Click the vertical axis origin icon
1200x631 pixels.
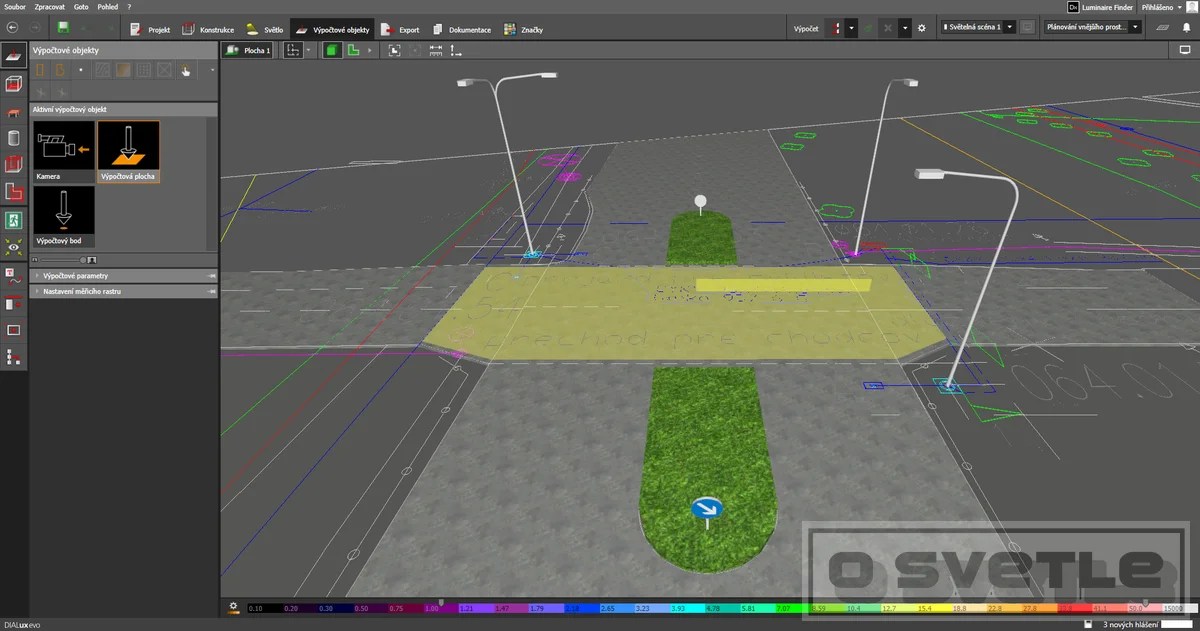457,50
